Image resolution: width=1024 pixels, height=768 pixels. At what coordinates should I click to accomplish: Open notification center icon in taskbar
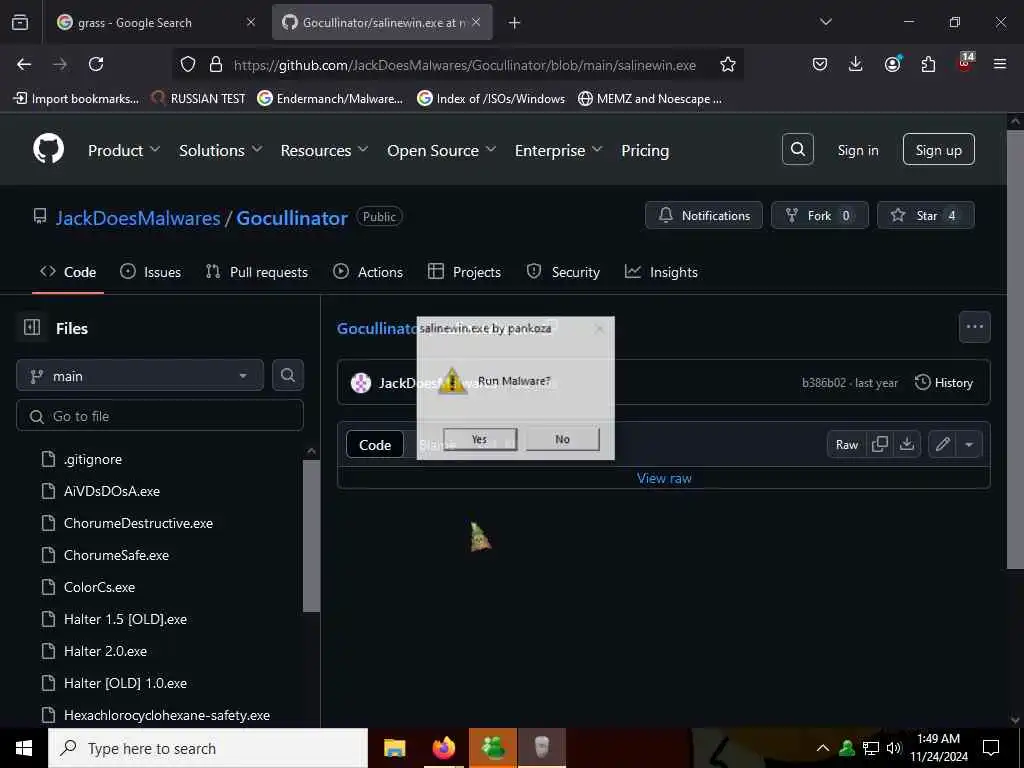point(991,748)
